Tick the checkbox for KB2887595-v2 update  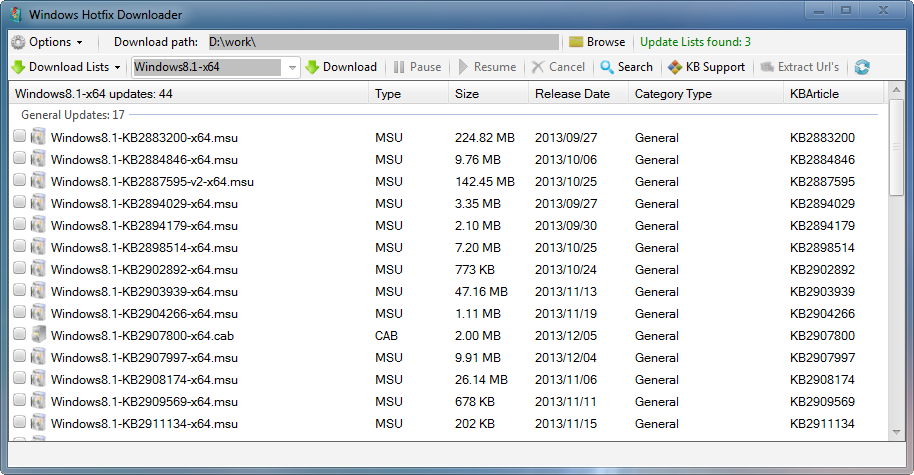[19, 180]
